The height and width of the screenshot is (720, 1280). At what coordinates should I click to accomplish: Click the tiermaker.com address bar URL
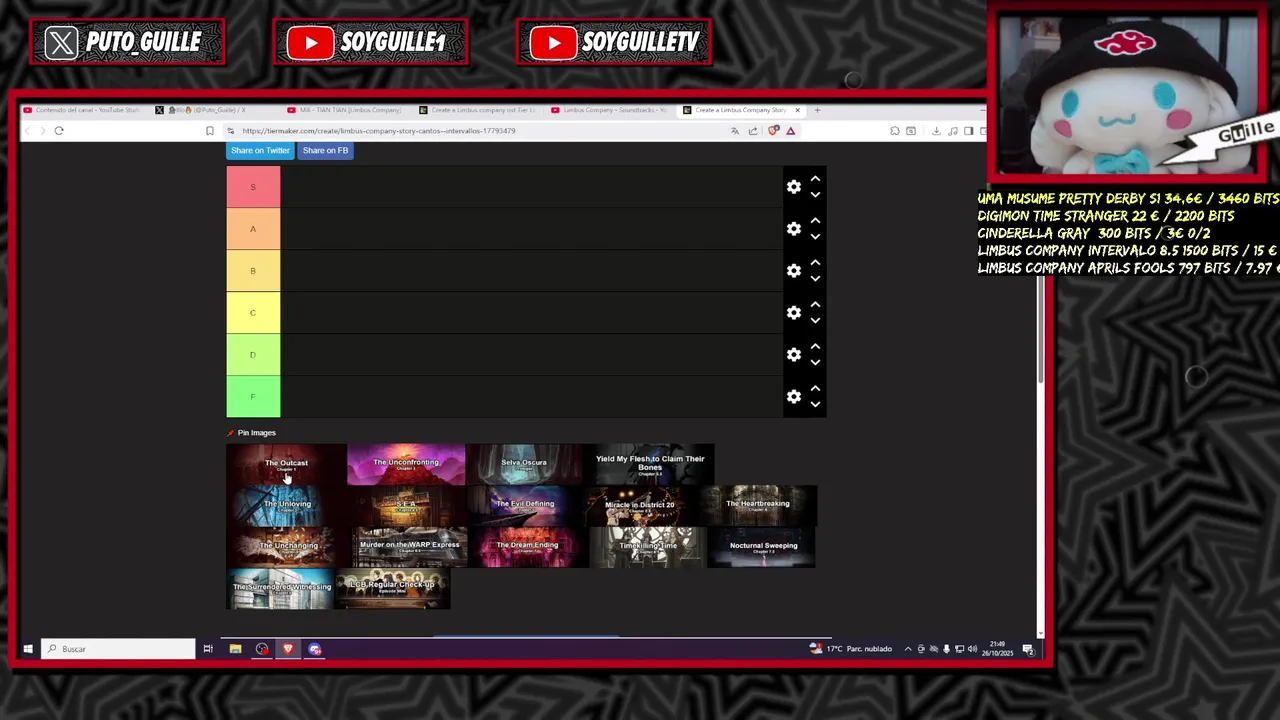pos(378,131)
